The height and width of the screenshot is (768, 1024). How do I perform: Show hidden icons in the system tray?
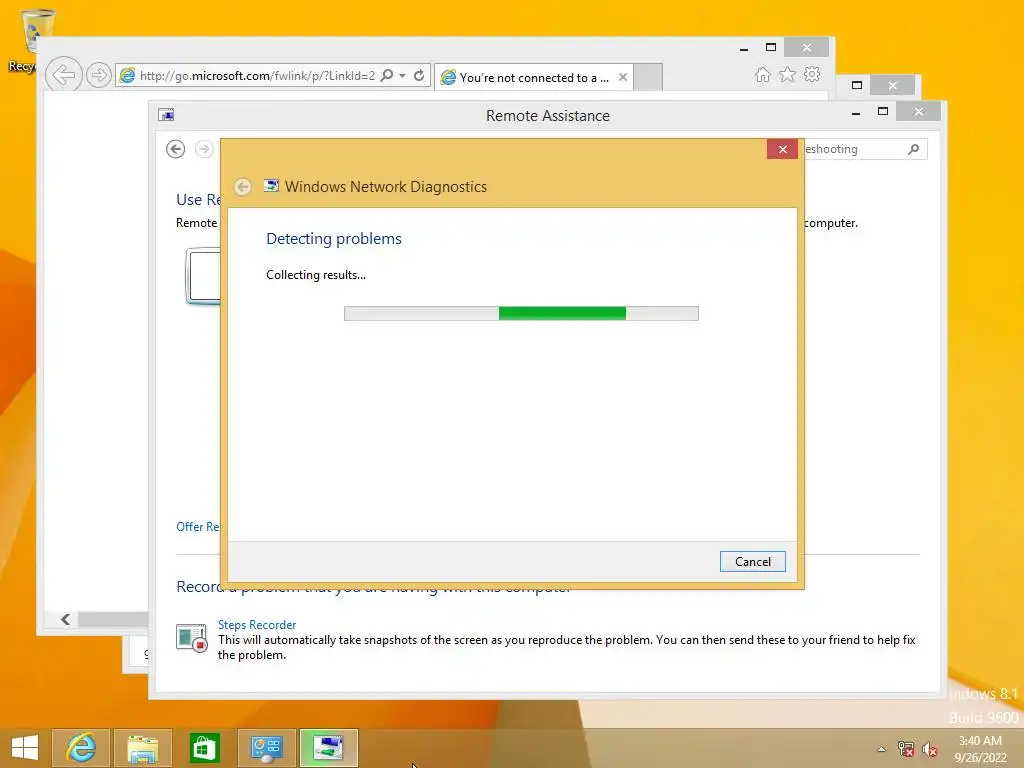(x=881, y=749)
